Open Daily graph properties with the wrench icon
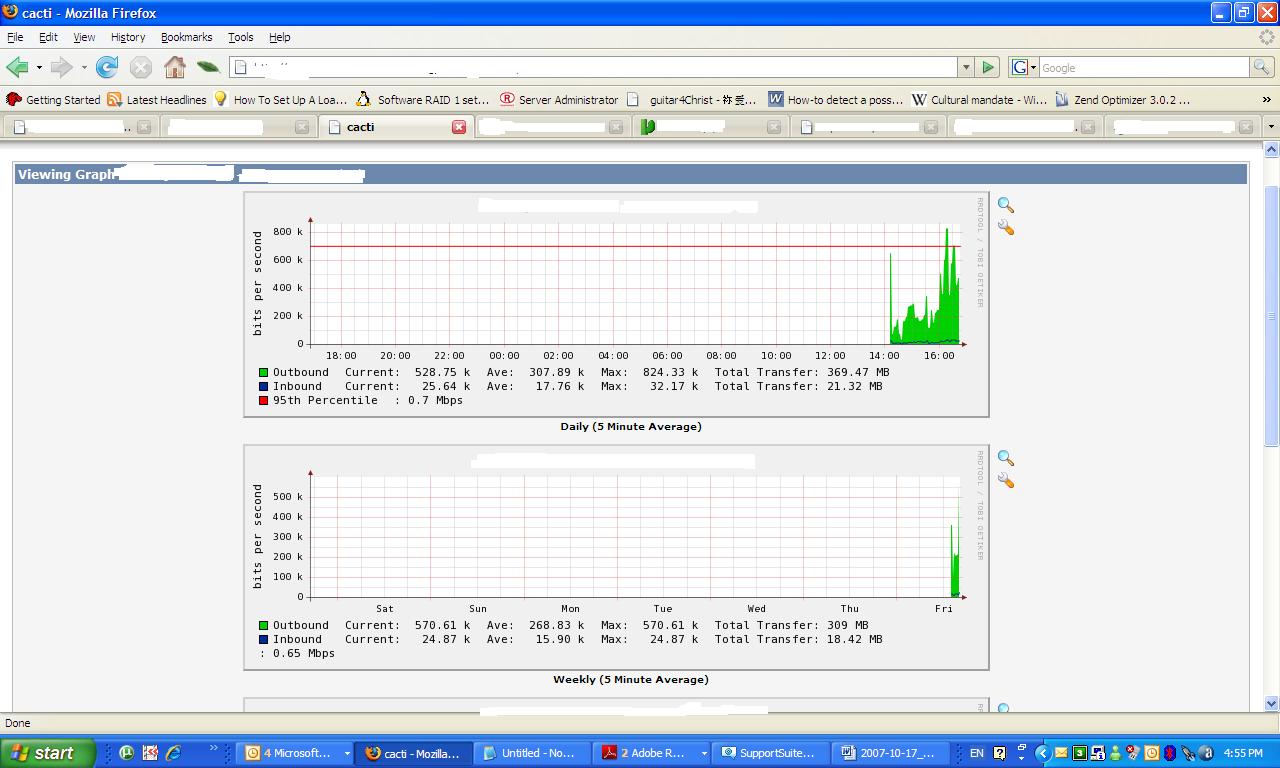This screenshot has height=768, width=1280. (1006, 228)
